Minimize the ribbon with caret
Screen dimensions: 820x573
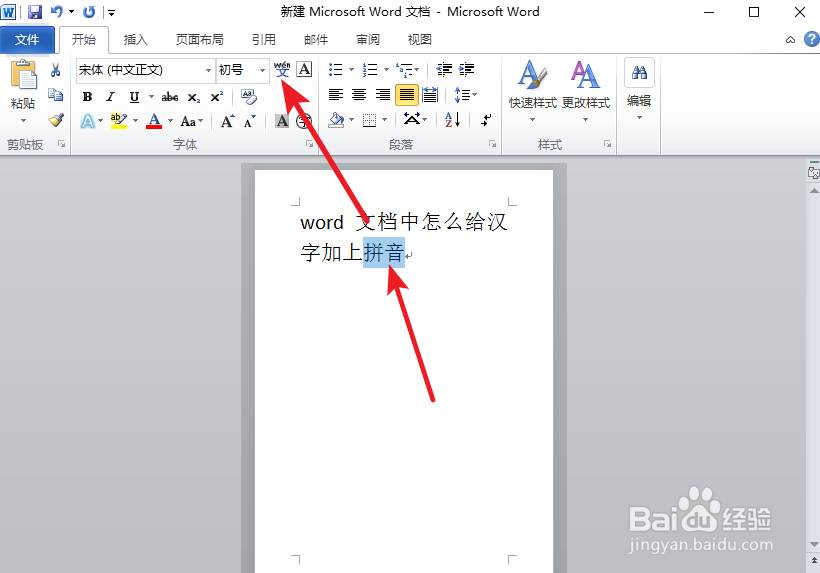click(x=791, y=40)
